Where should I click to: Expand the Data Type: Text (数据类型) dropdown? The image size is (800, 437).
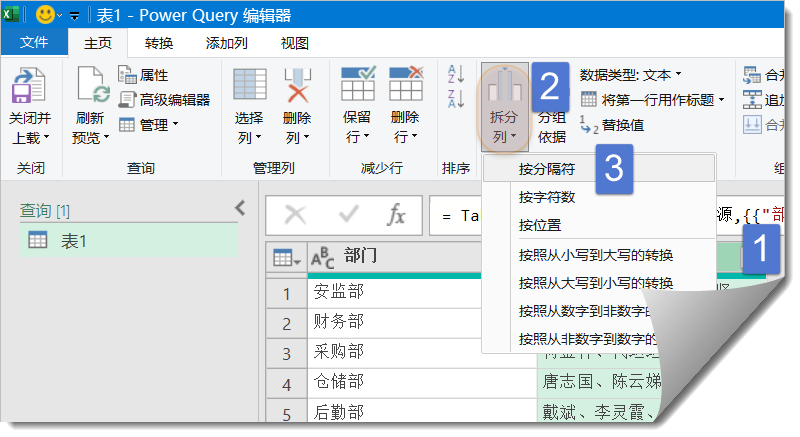click(x=630, y=74)
